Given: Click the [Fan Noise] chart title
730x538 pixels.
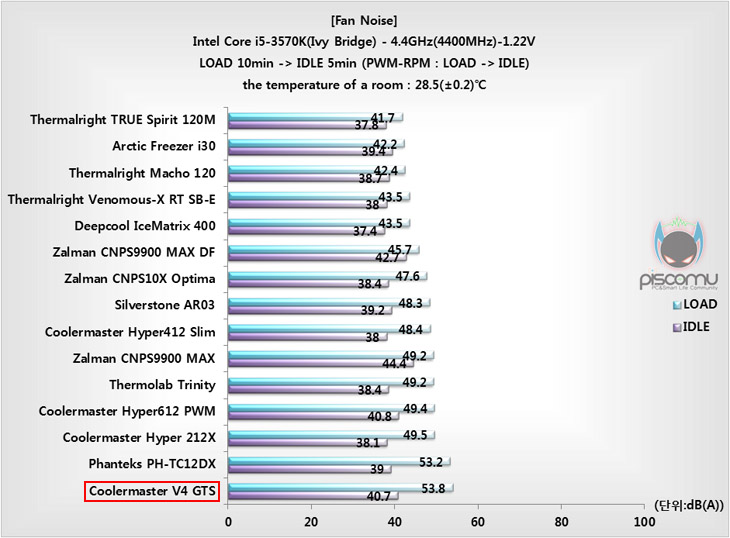Looking at the screenshot, I should click(x=364, y=21).
